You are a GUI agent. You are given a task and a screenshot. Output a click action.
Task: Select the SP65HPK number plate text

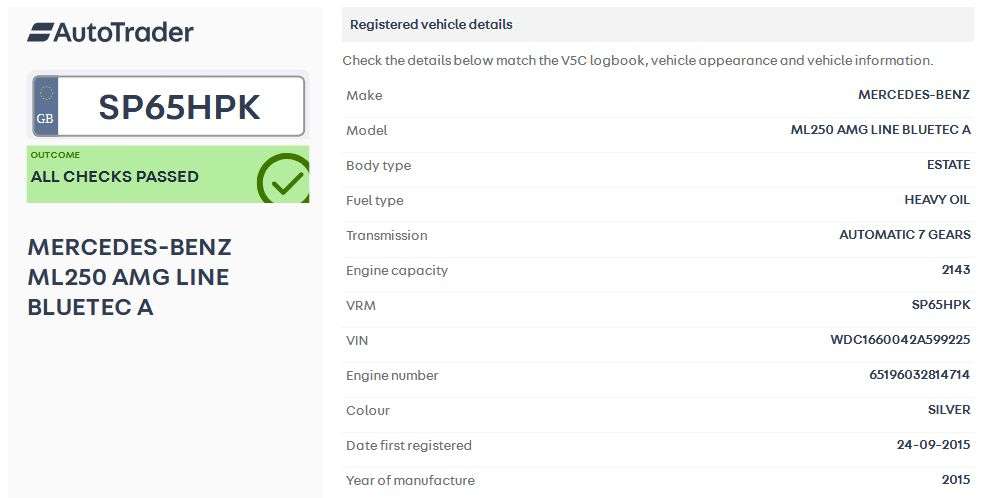pos(179,107)
